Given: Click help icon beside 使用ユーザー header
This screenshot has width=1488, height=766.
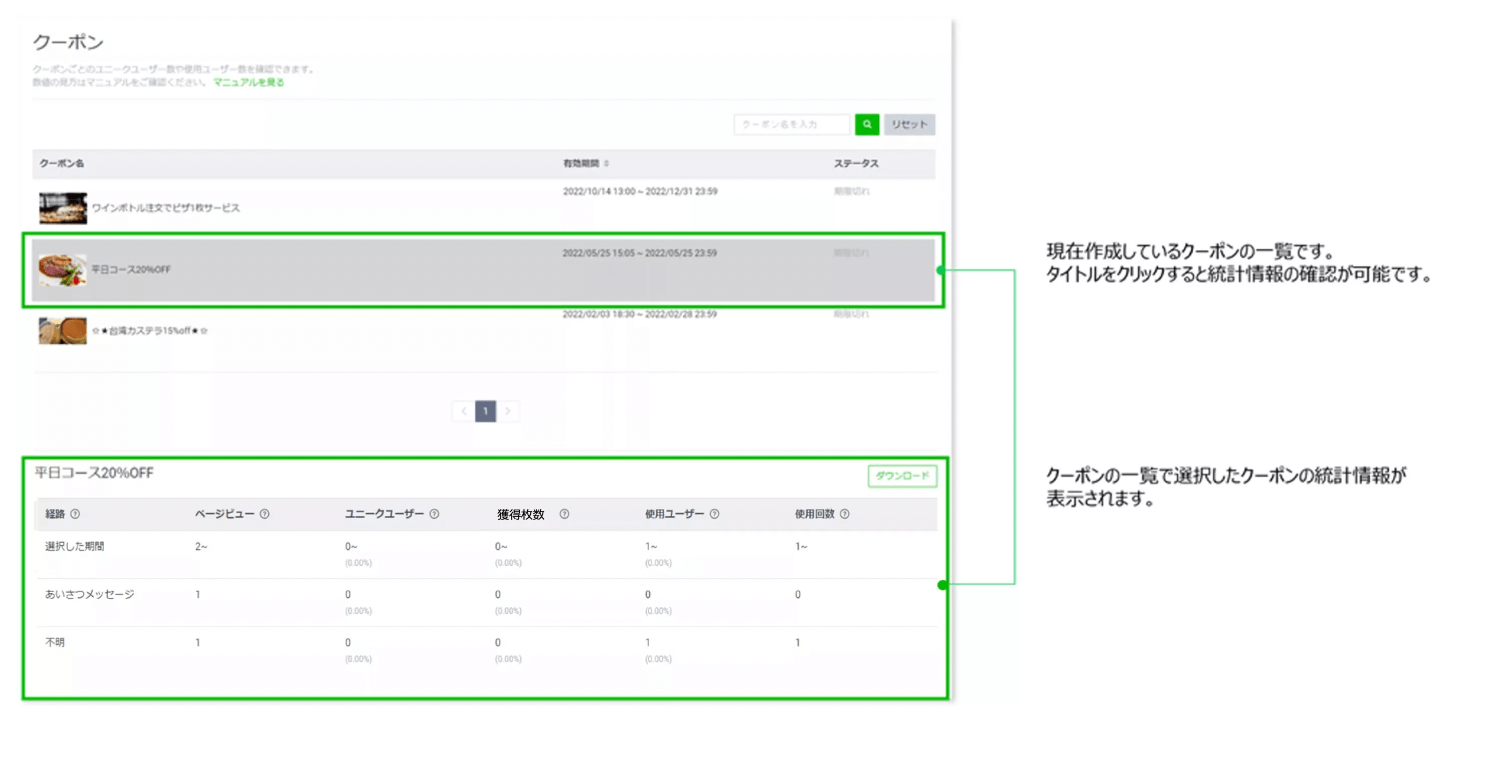Looking at the screenshot, I should tap(714, 514).
